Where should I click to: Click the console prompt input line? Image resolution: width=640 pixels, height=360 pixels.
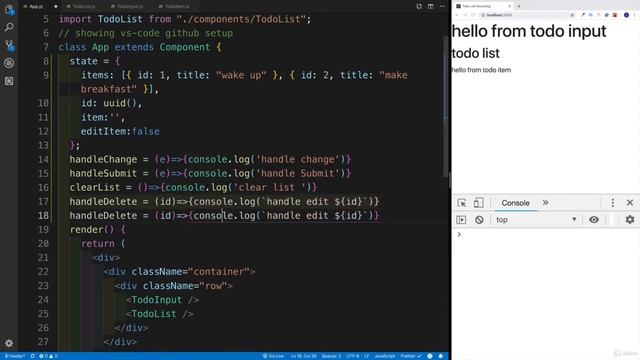pyautogui.click(x=547, y=235)
